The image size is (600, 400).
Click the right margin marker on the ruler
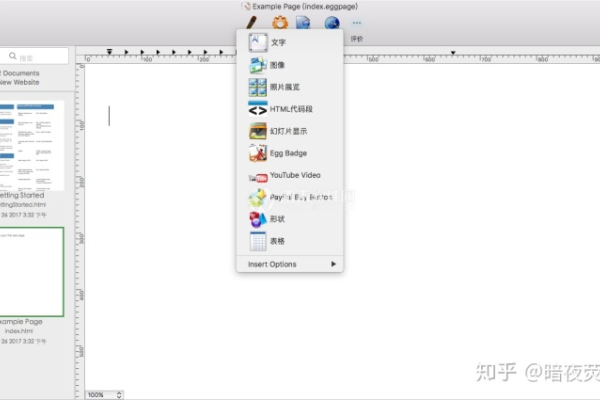[x=453, y=52]
